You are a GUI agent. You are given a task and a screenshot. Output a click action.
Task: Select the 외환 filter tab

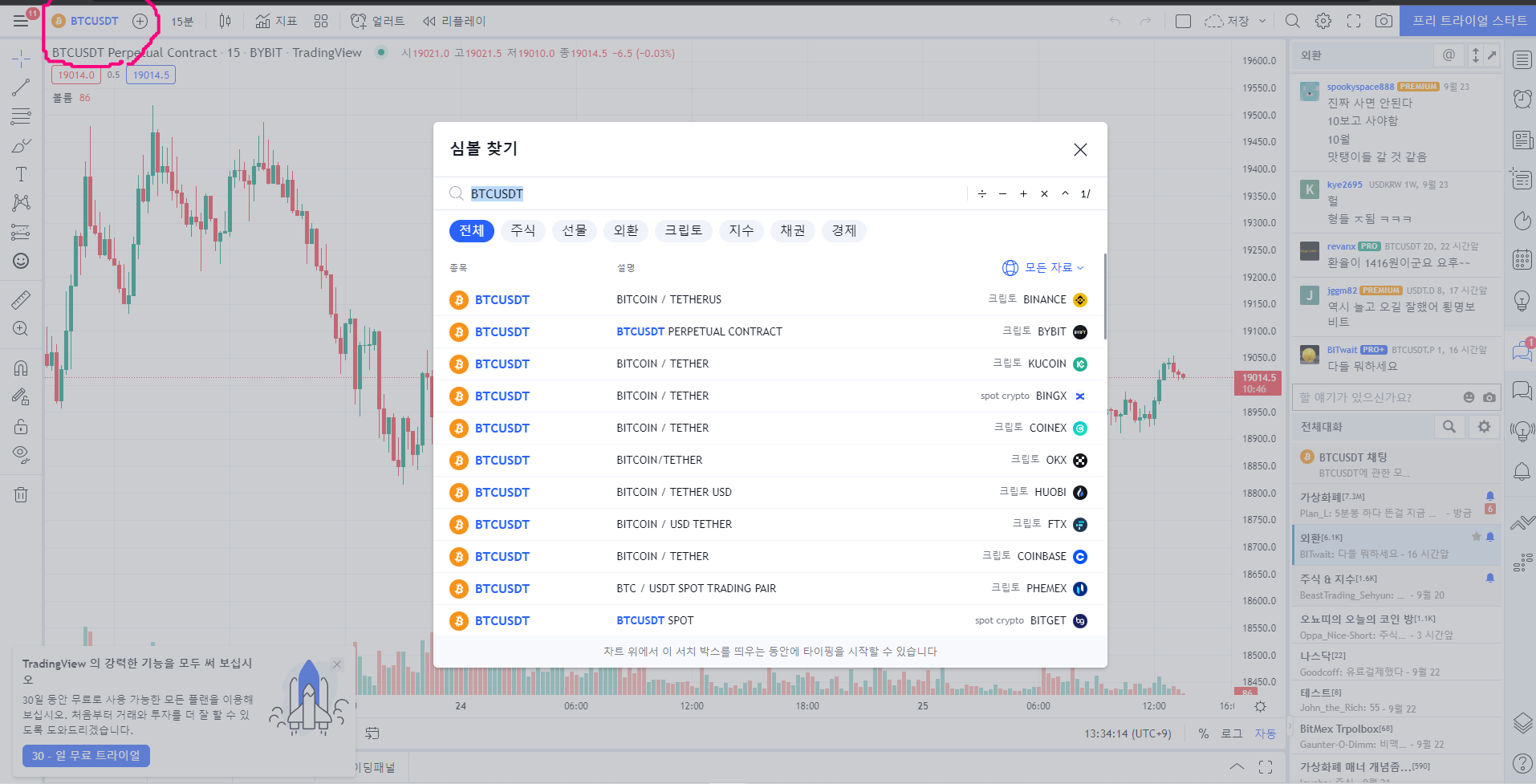click(626, 231)
